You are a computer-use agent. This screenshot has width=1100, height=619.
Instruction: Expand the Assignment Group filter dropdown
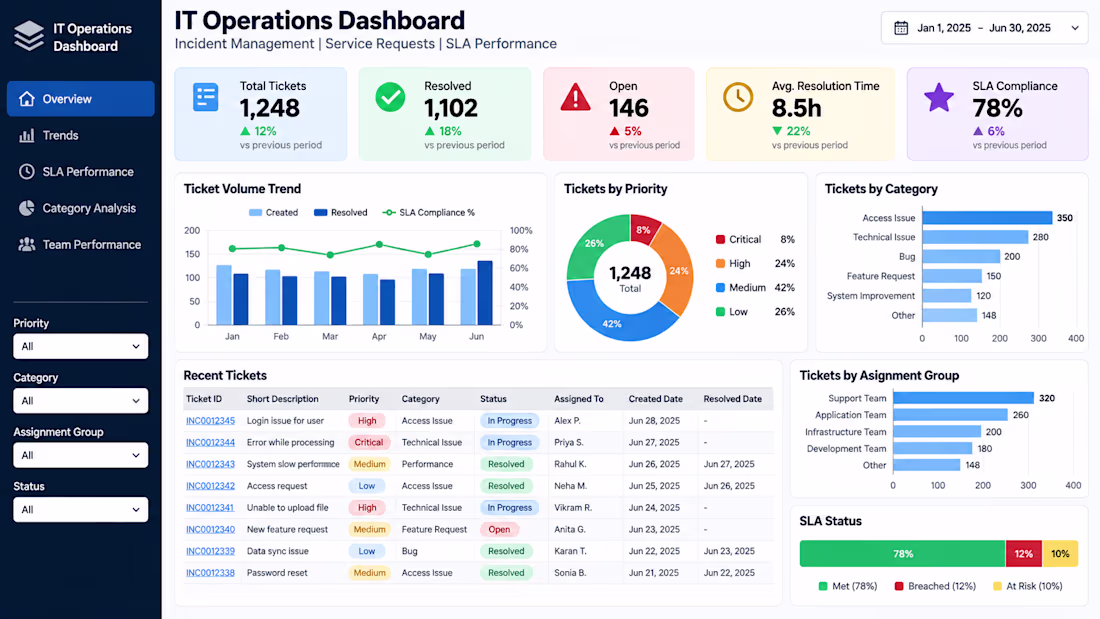pos(81,455)
